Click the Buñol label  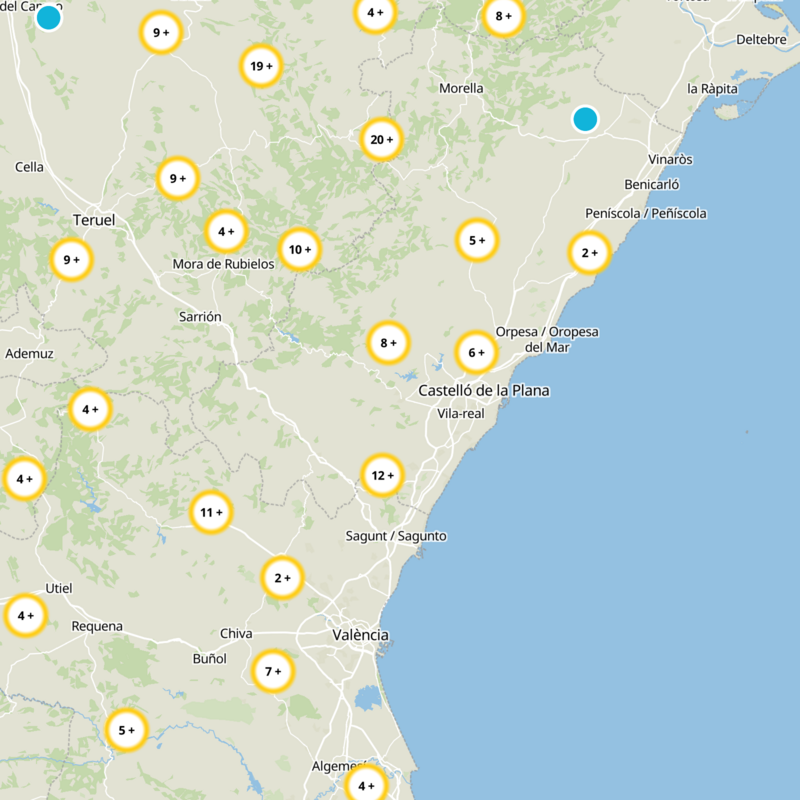pos(210,659)
